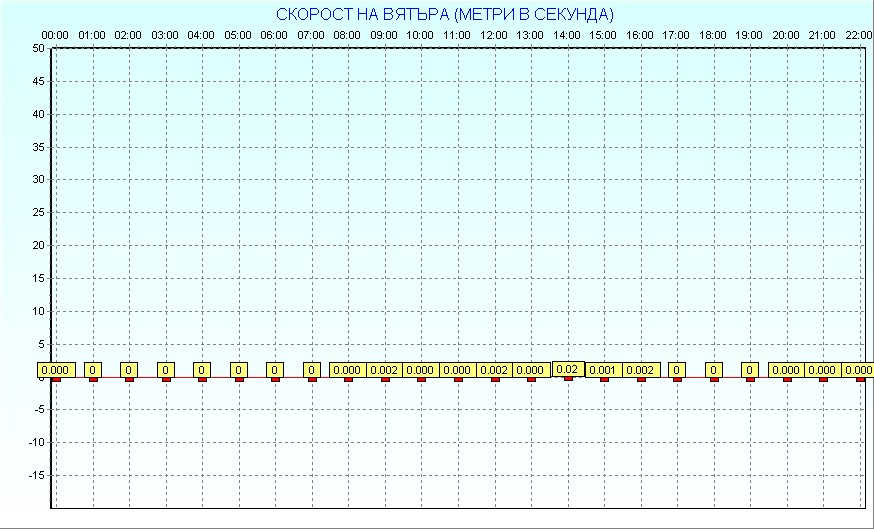Click the chart title about wind speed
This screenshot has width=874, height=529.
[x=445, y=14]
